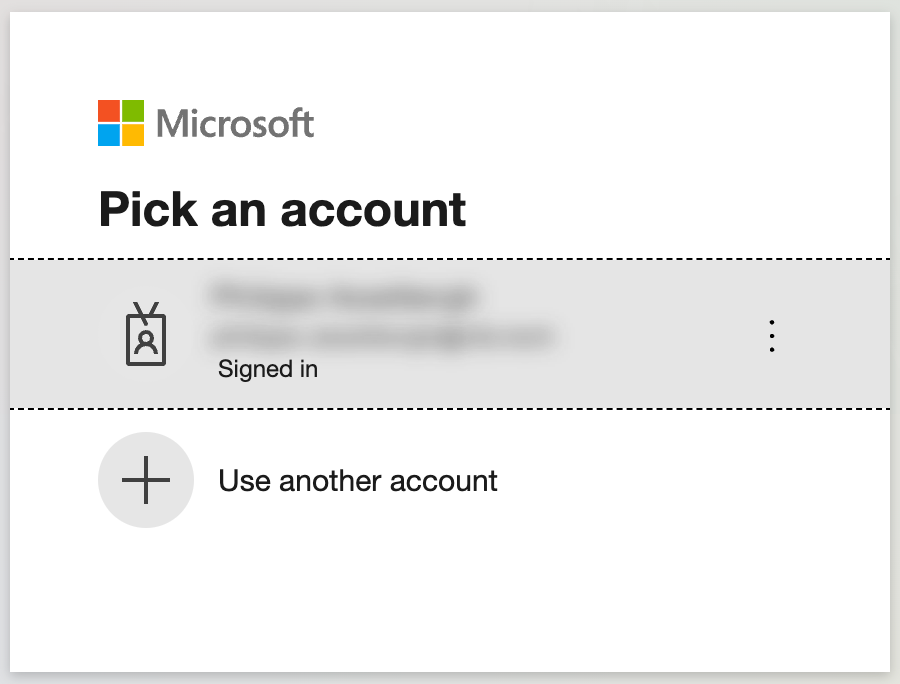Click the cross mark inside the gray circle
The width and height of the screenshot is (900, 684).
[146, 480]
